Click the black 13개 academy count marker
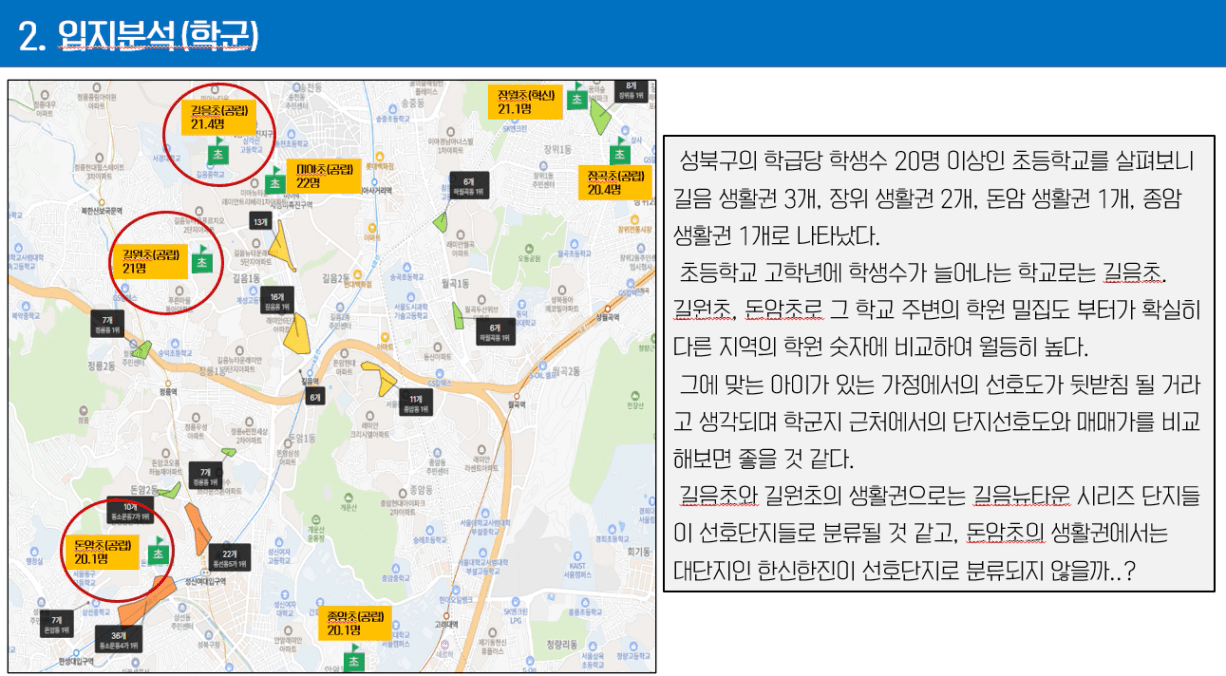 [x=261, y=222]
